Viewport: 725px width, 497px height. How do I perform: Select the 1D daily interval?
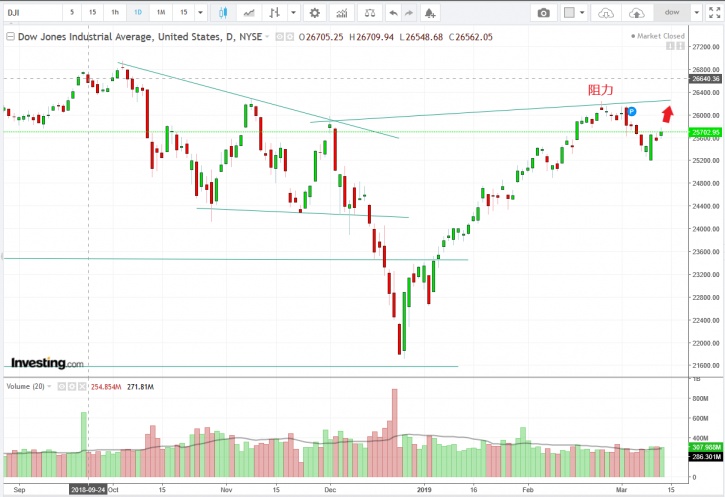click(138, 13)
